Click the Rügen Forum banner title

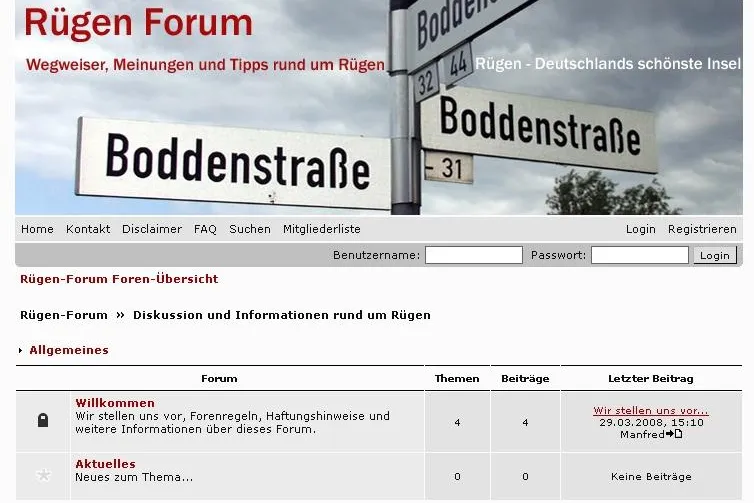pyautogui.click(x=138, y=23)
